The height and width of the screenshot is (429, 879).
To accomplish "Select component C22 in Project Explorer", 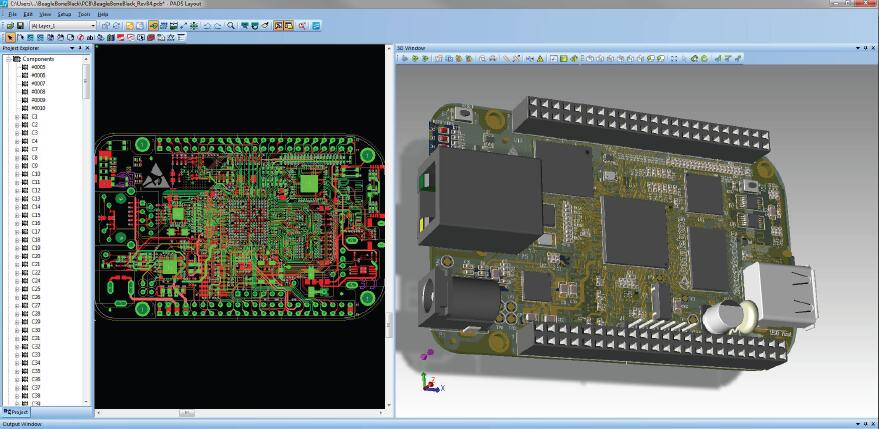I will [35, 273].
